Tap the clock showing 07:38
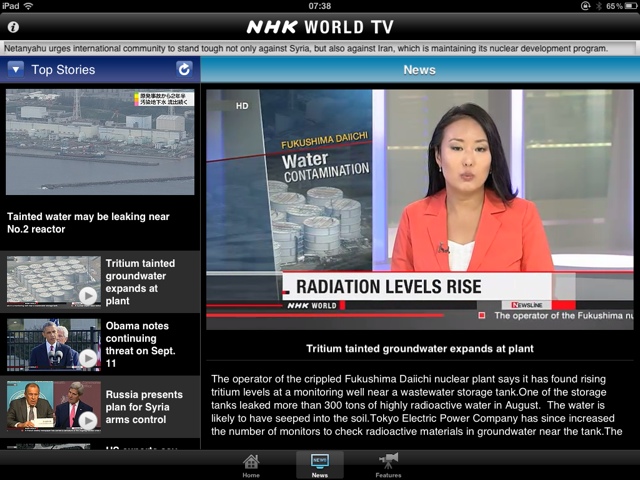 point(320,6)
